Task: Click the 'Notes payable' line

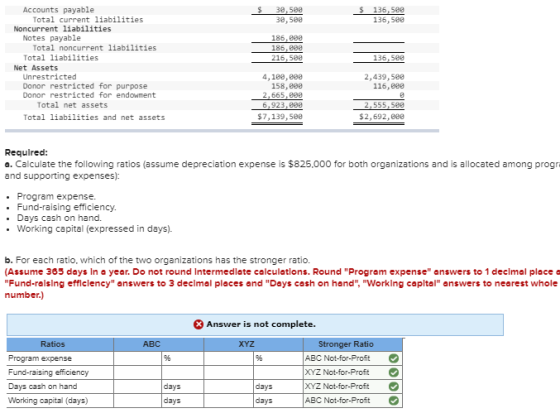Action: [52, 38]
